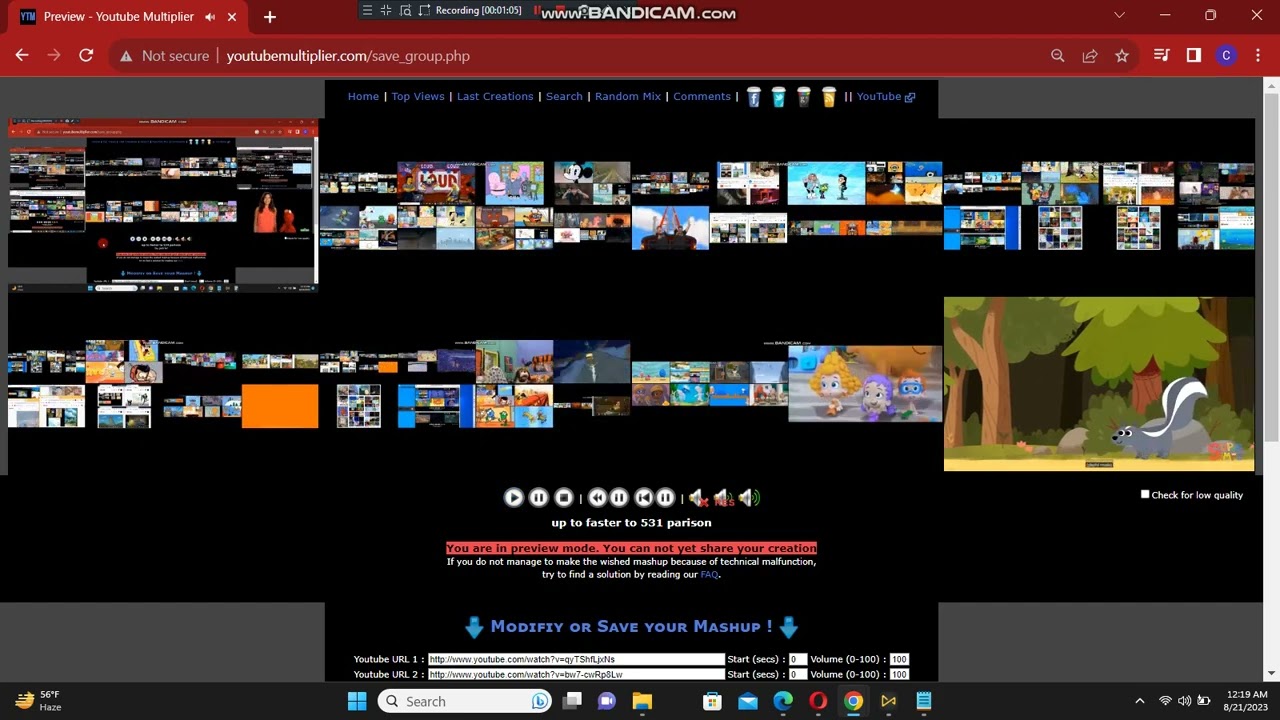Click the Volume field for URL 1
Screen dimensions: 1280x720
coord(899,660)
